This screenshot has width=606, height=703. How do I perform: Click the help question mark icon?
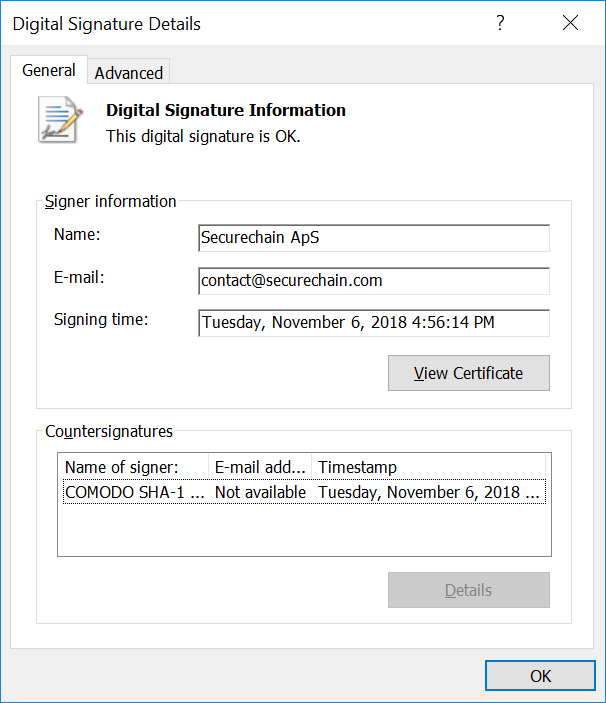500,23
